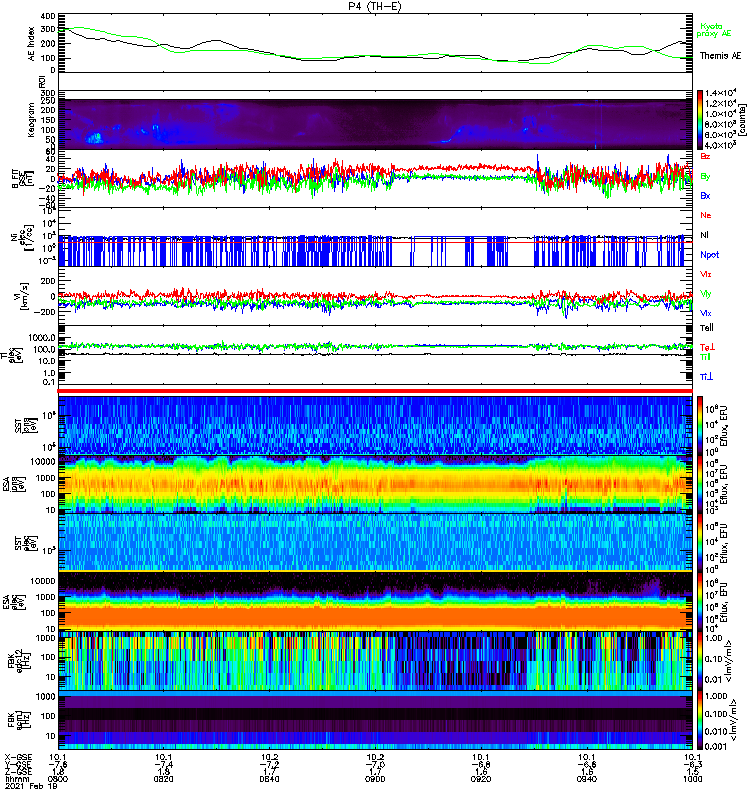
Task: Click the Y-GSE row label
Action: point(18,764)
